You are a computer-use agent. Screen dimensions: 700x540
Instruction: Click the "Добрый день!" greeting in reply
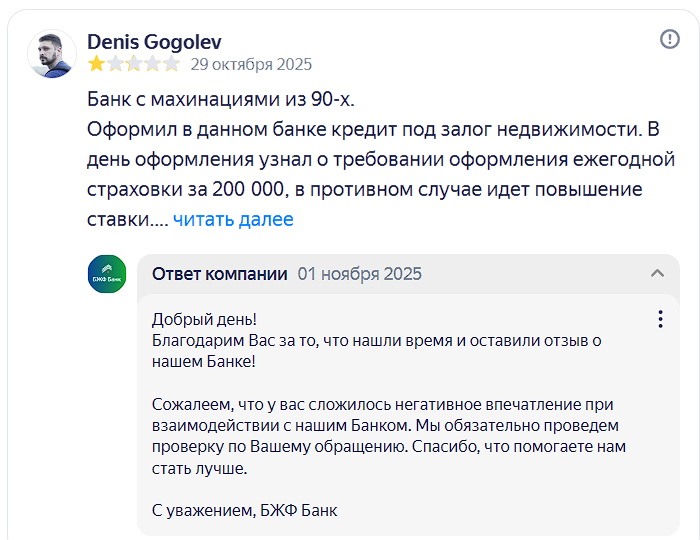[x=204, y=319]
